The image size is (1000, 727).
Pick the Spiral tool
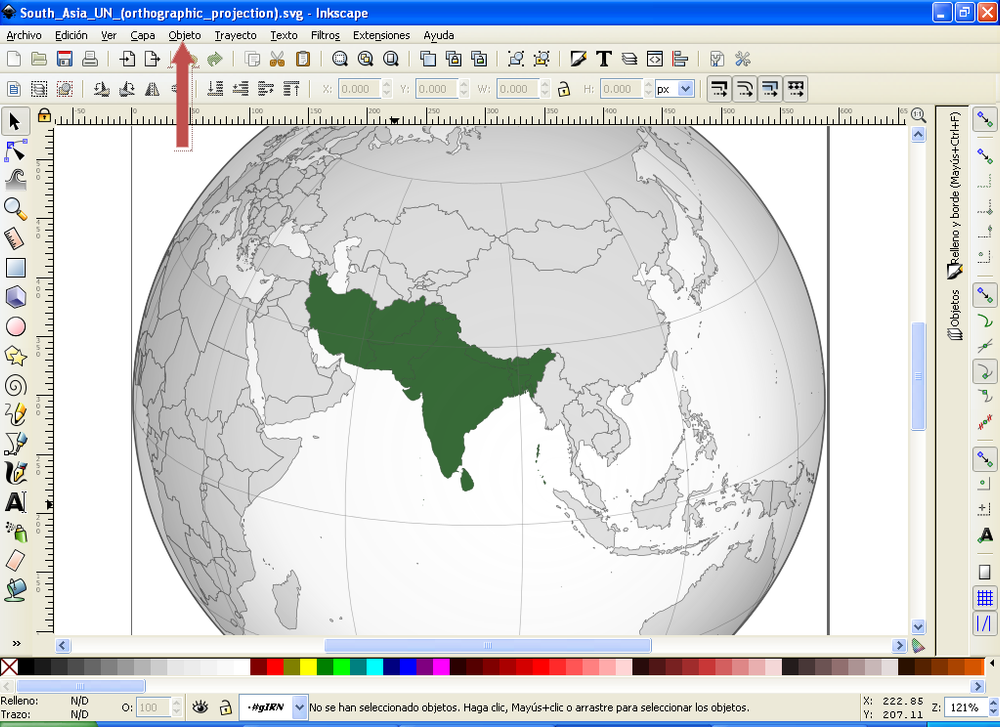[x=16, y=385]
